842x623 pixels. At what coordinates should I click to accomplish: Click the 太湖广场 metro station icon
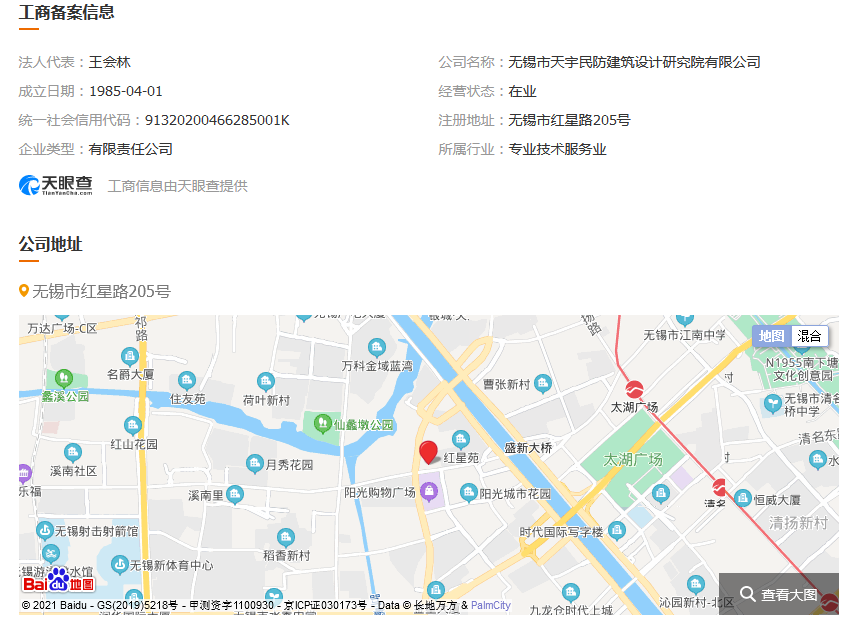pyautogui.click(x=634, y=390)
